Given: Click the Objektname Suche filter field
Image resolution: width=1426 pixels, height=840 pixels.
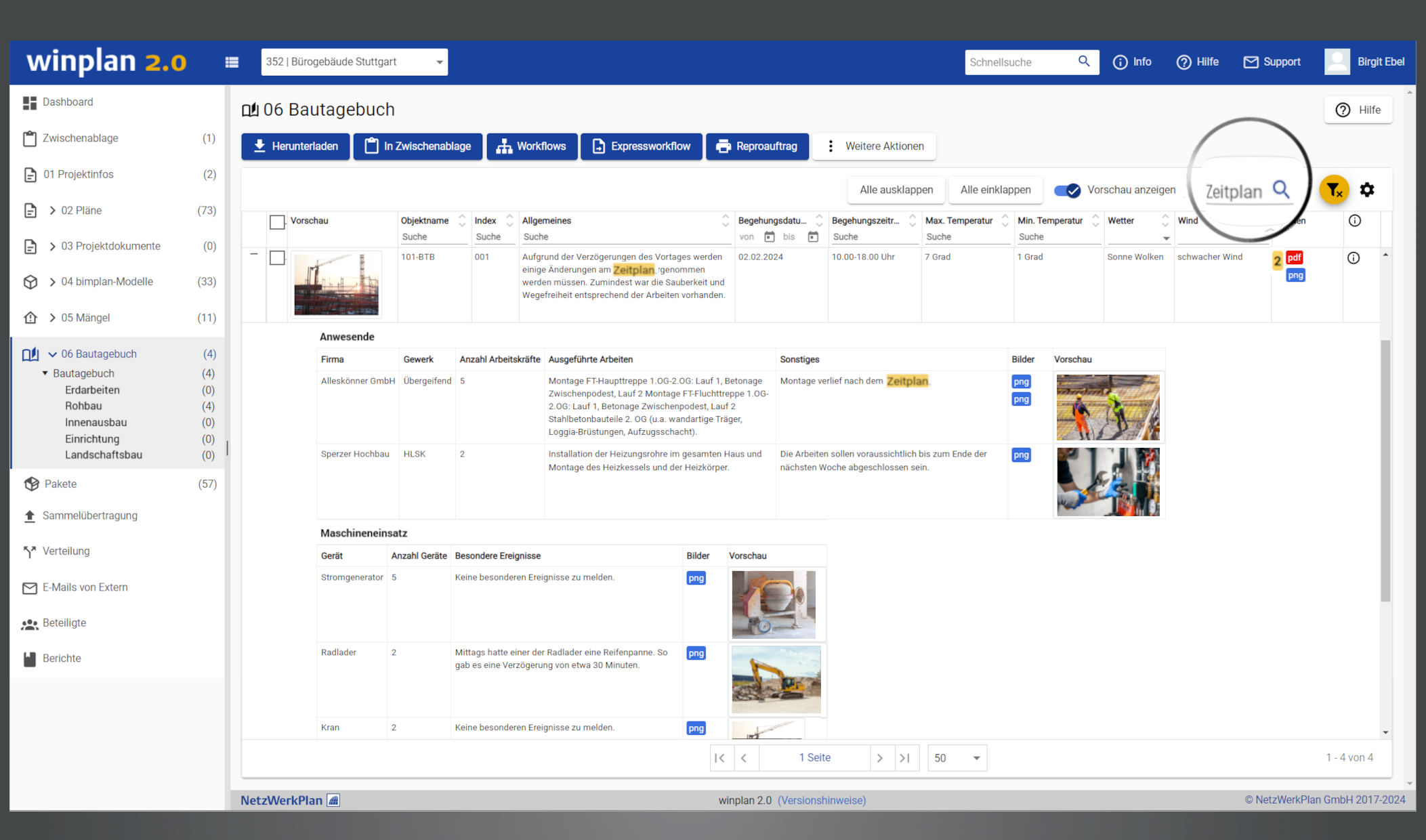Looking at the screenshot, I should coord(434,237).
